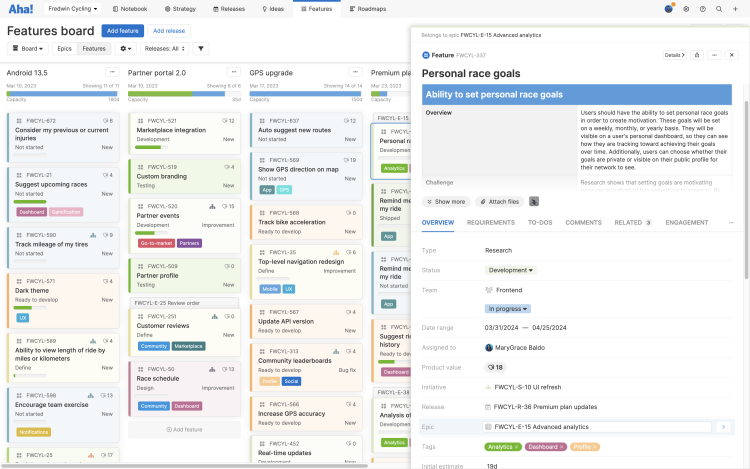Open board settings gear dropdown
The image size is (750, 469).
[x=126, y=48]
